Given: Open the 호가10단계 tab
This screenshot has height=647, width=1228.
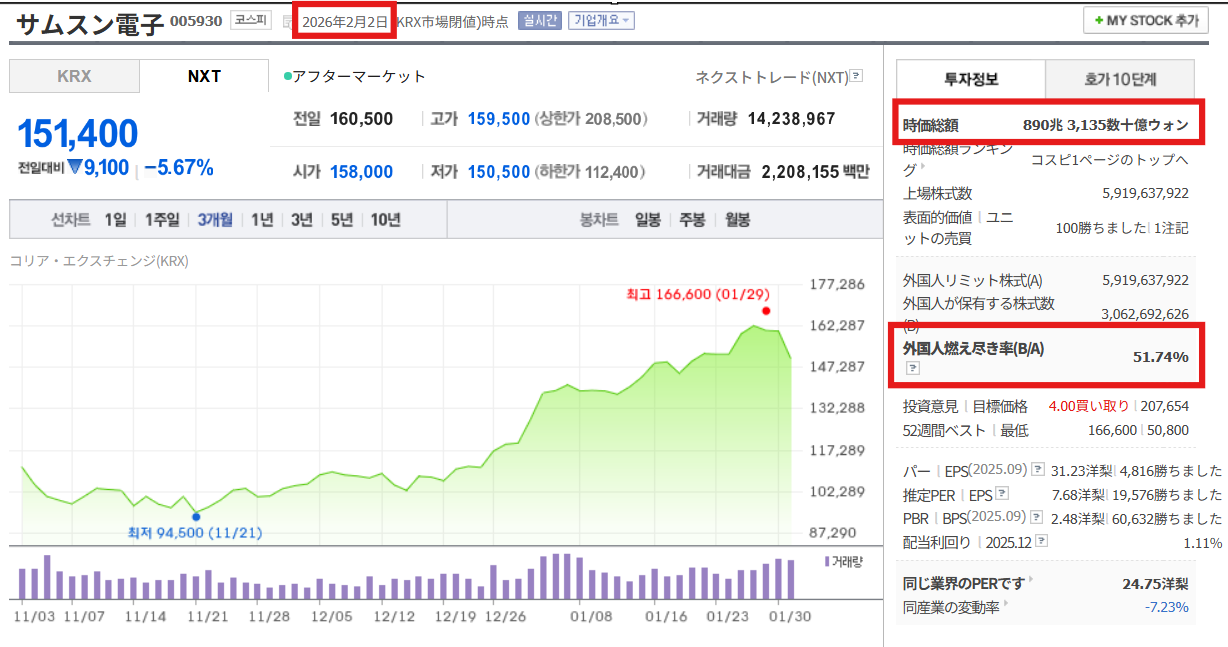Looking at the screenshot, I should [x=1119, y=79].
